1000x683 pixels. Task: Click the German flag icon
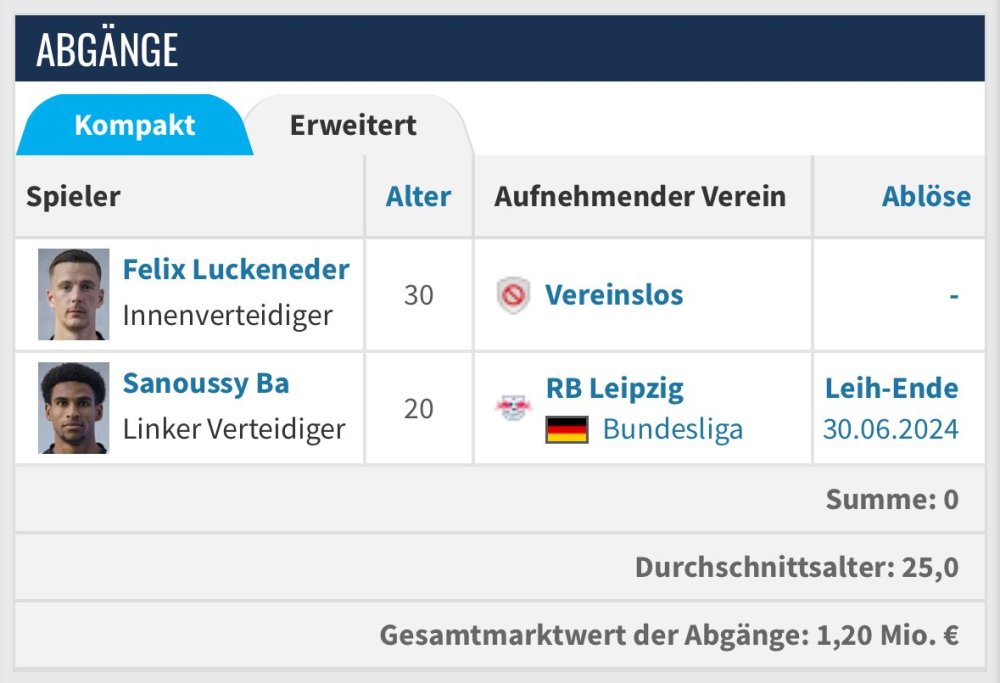click(567, 430)
